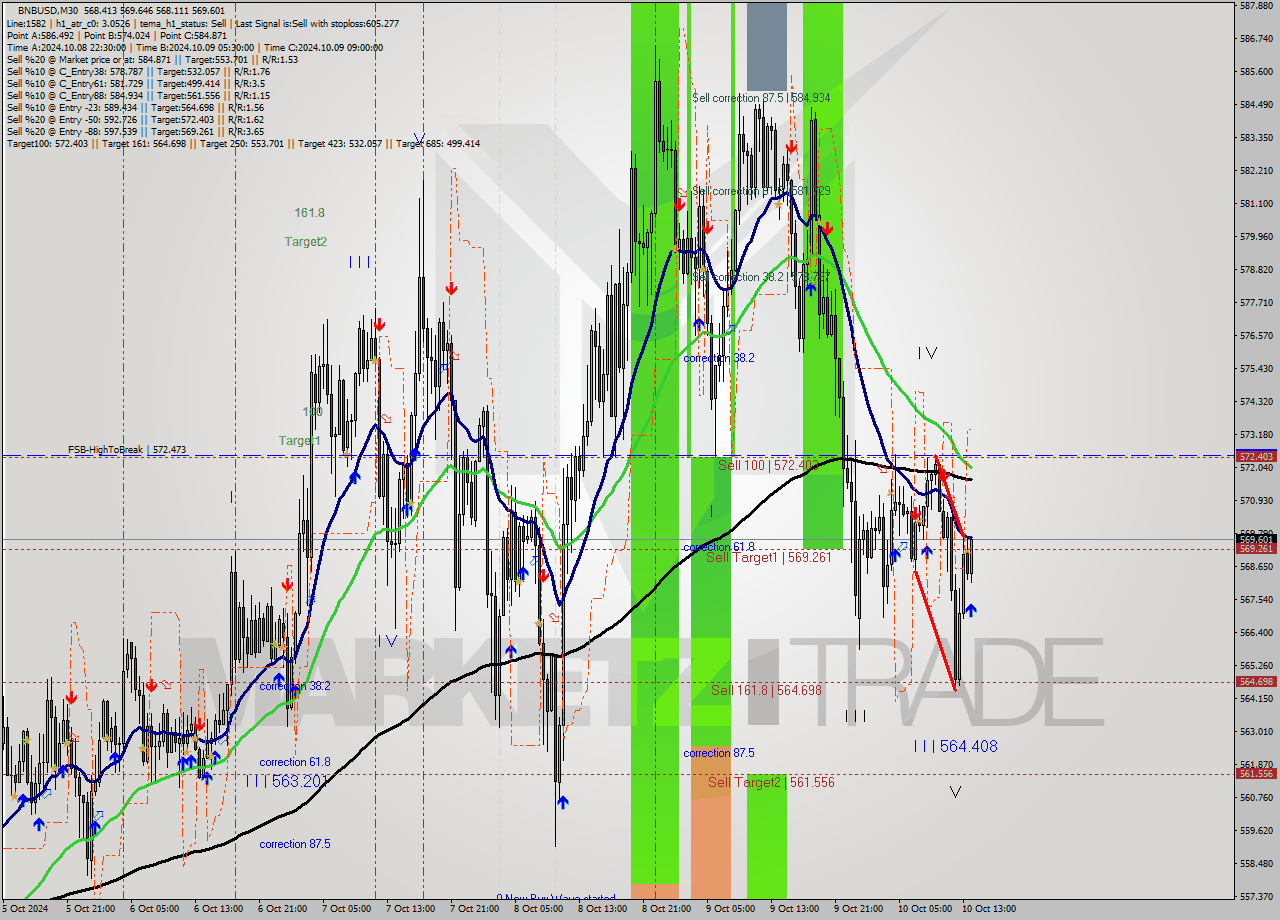Viewport: 1280px width, 920px height.
Task: Click the green 'Target2' label
Action: [x=305, y=241]
